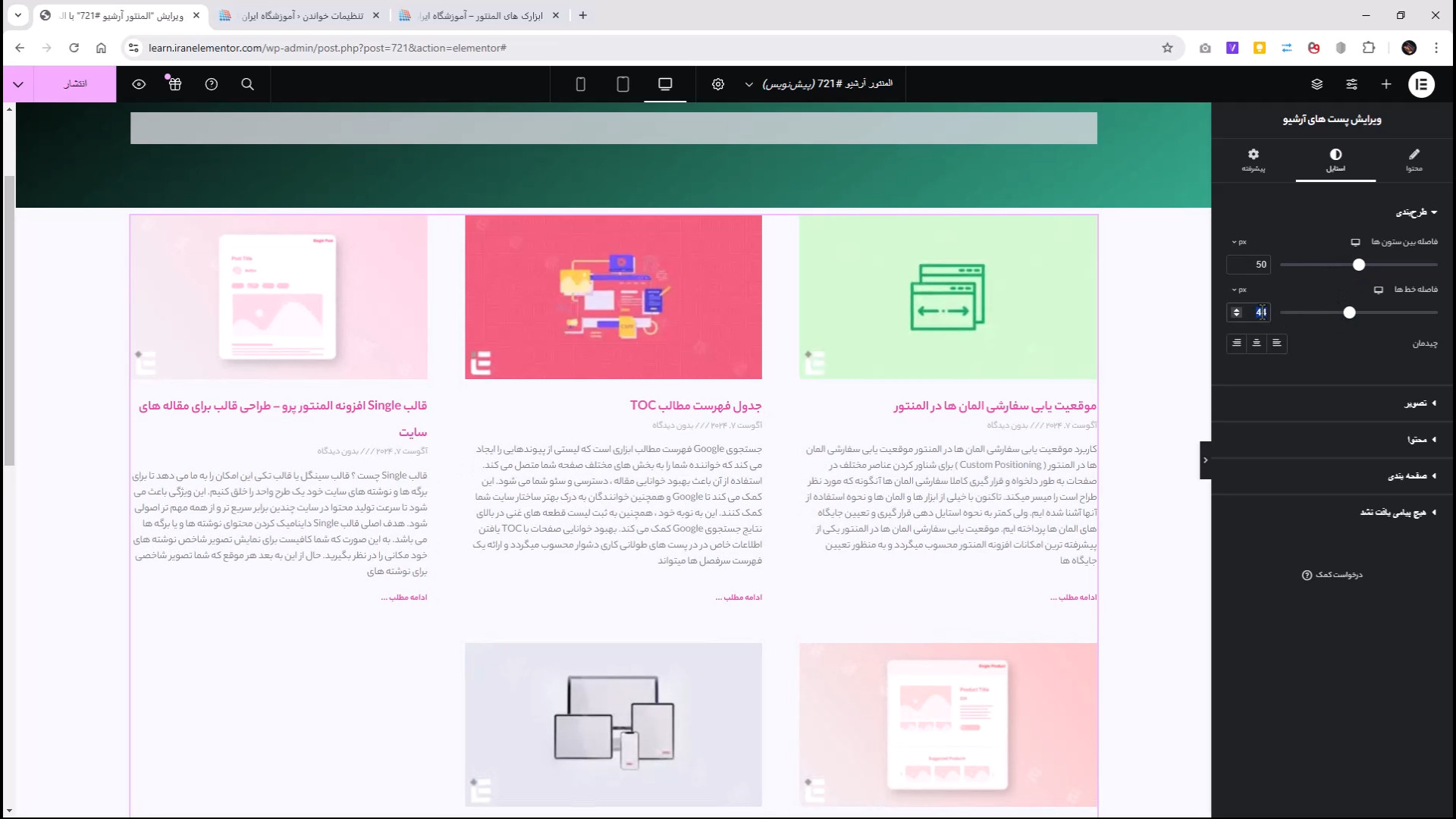Viewport: 1456px width, 819px height.
Task: Open site settings sliders icon
Action: coord(1351,84)
